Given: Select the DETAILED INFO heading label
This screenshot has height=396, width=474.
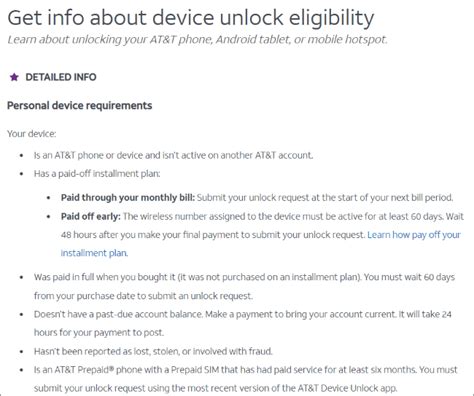Looking at the screenshot, I should pos(61,77).
